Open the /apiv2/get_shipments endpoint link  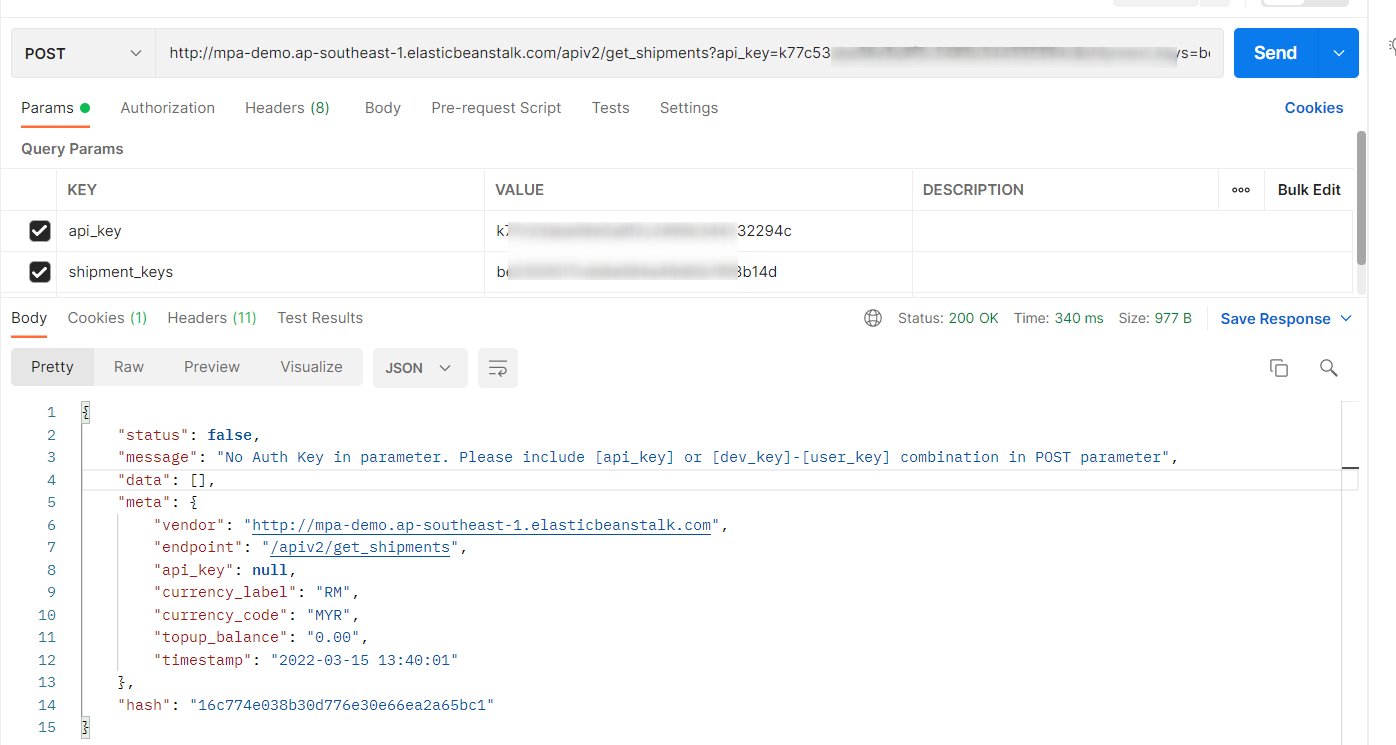click(x=360, y=547)
